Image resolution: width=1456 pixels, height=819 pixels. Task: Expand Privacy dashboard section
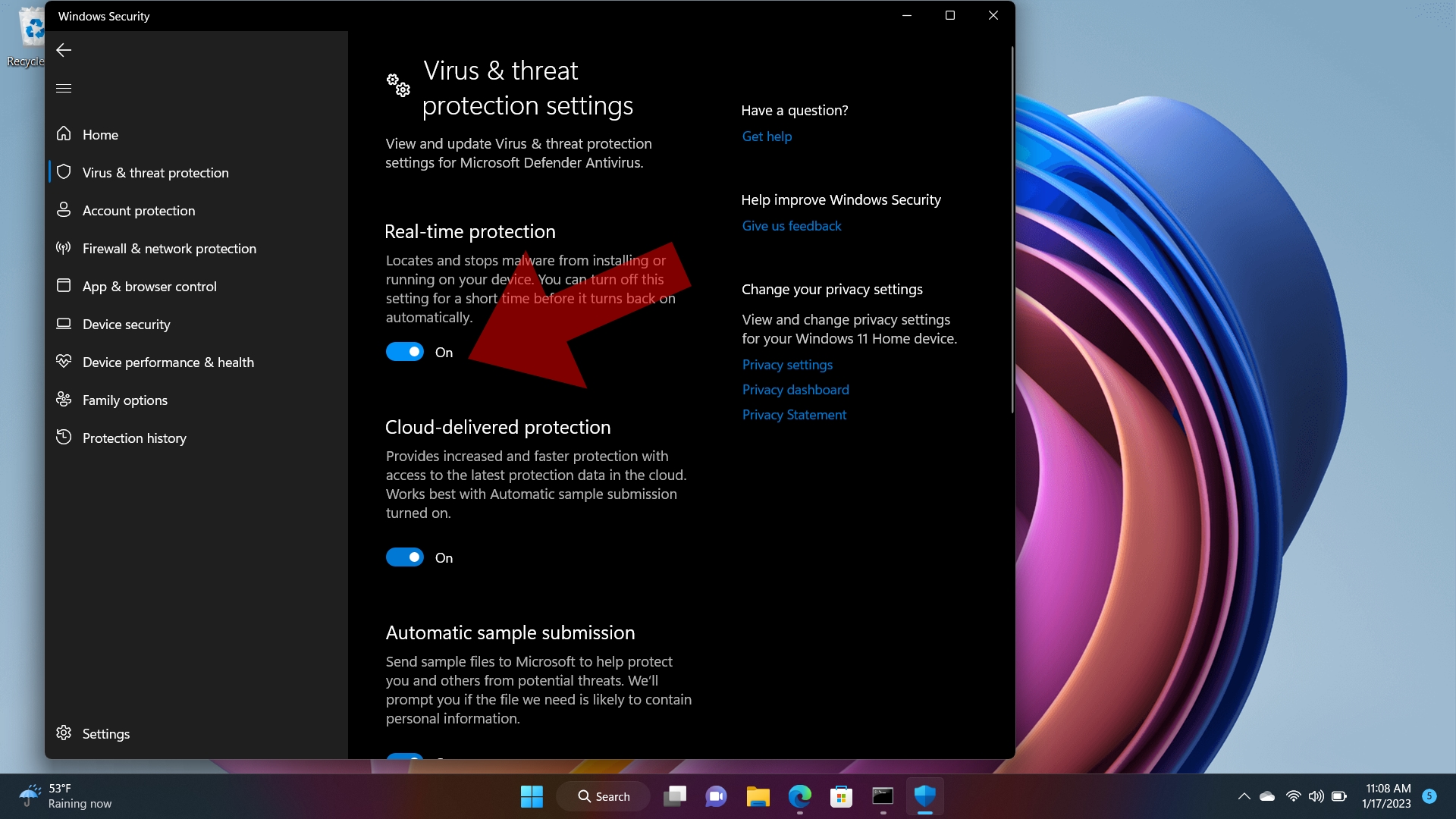coord(795,389)
